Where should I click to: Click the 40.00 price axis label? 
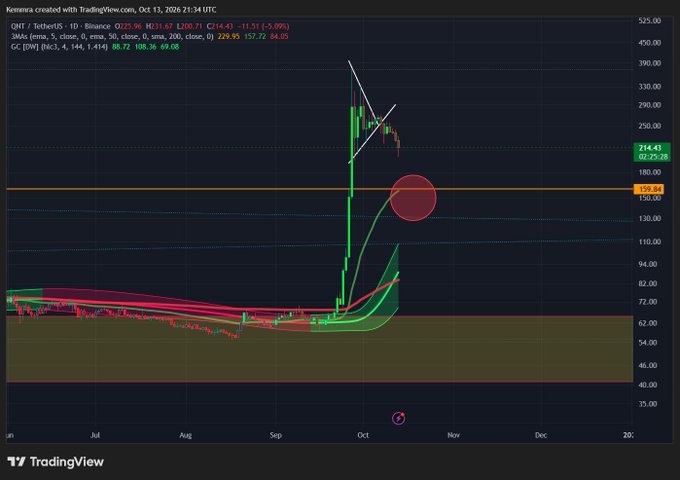pyautogui.click(x=648, y=385)
